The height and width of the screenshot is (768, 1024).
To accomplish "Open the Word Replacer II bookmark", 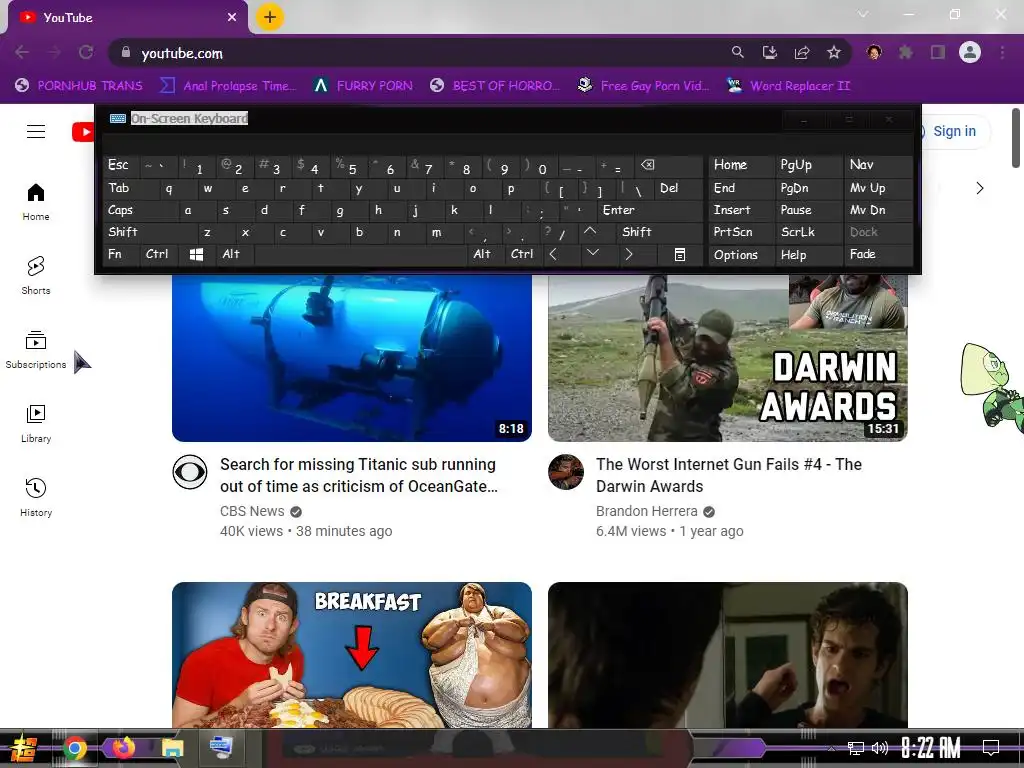I will [788, 86].
